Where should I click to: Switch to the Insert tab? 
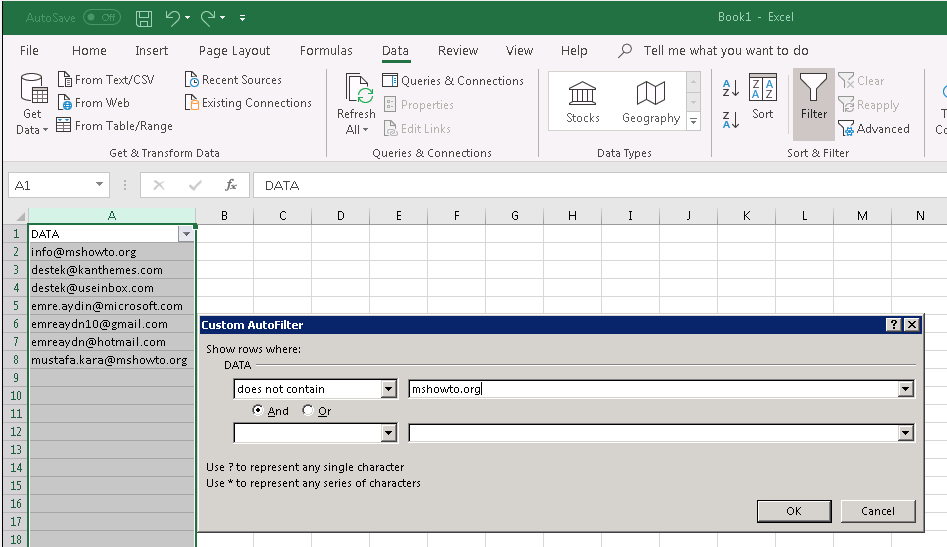152,51
